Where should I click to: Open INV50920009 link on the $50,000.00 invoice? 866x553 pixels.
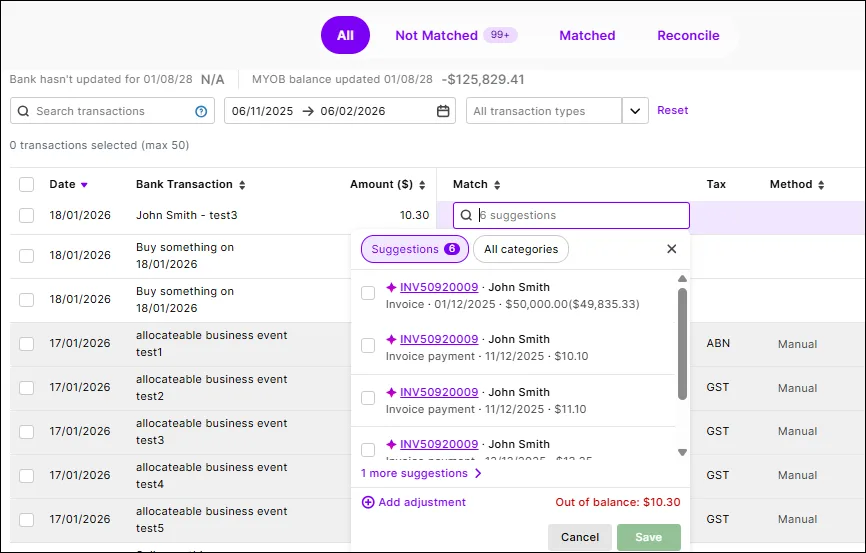click(x=439, y=287)
